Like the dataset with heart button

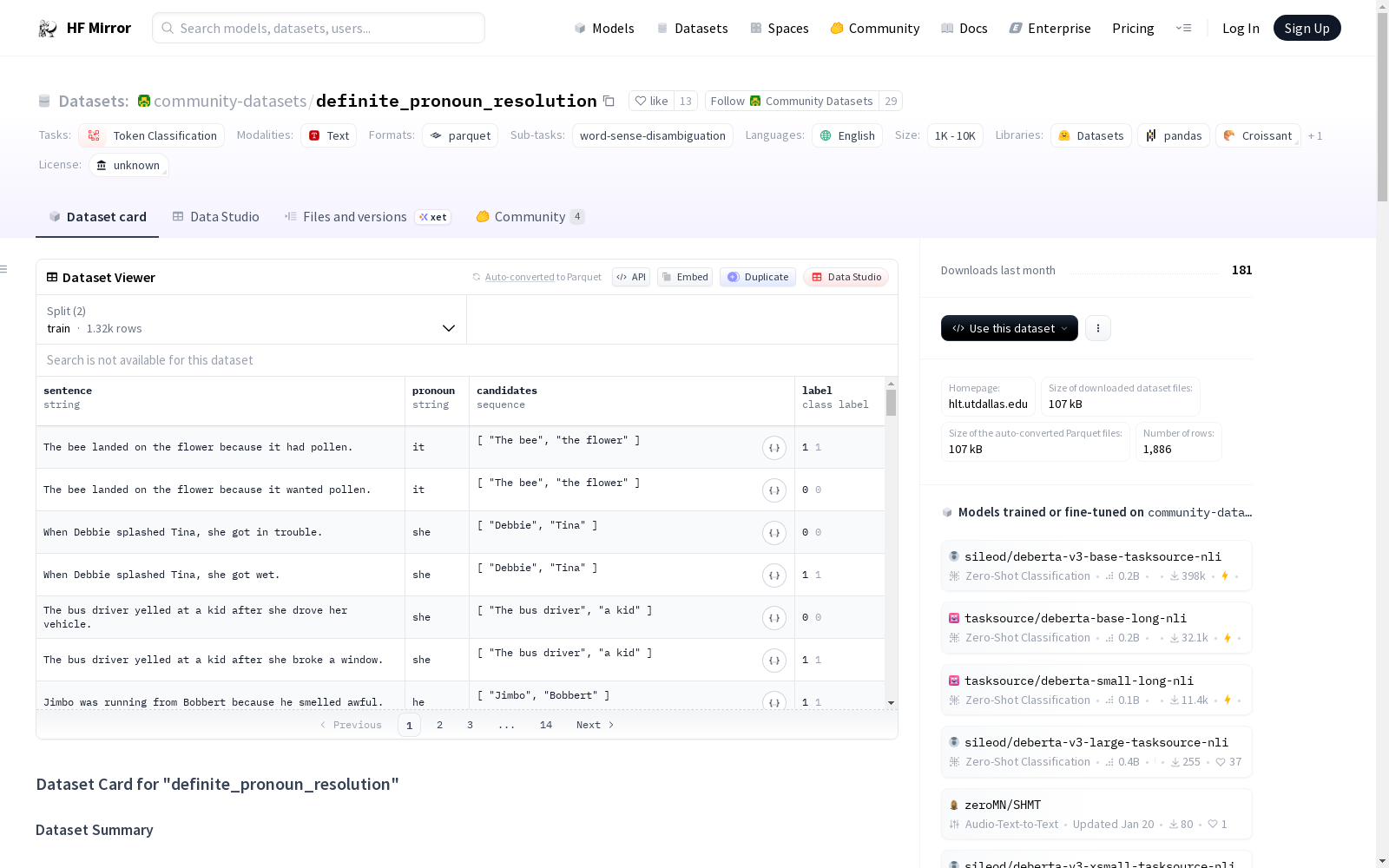(651, 102)
